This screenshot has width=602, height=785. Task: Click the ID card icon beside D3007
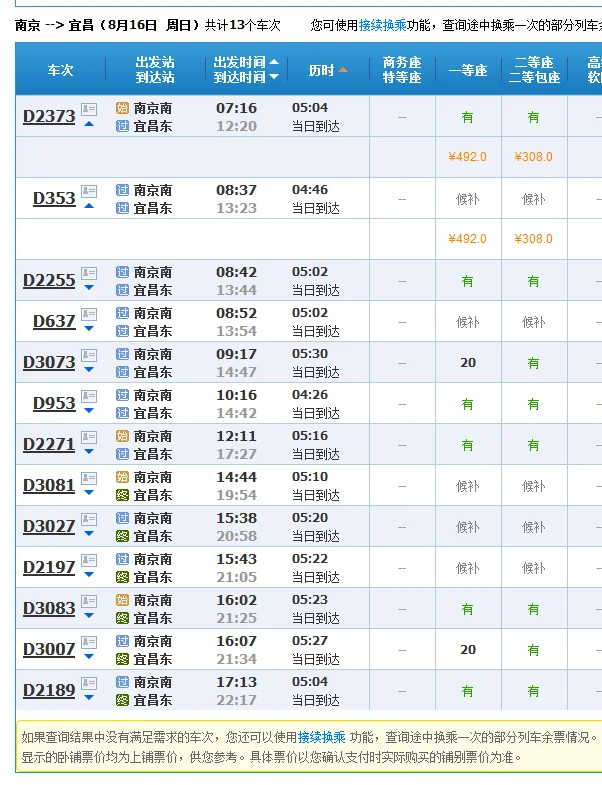[89, 642]
